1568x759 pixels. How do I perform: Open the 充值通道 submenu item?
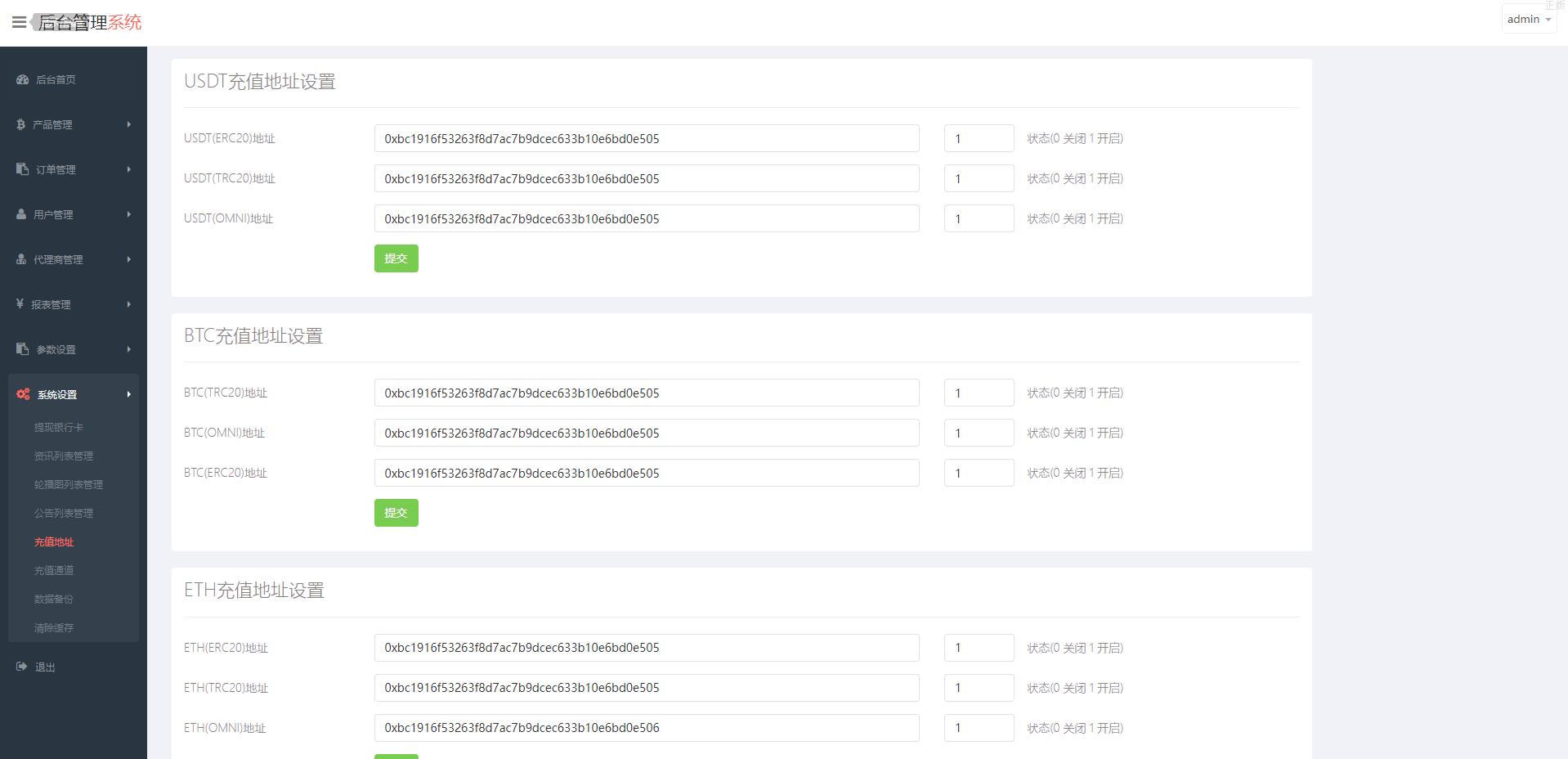54,570
